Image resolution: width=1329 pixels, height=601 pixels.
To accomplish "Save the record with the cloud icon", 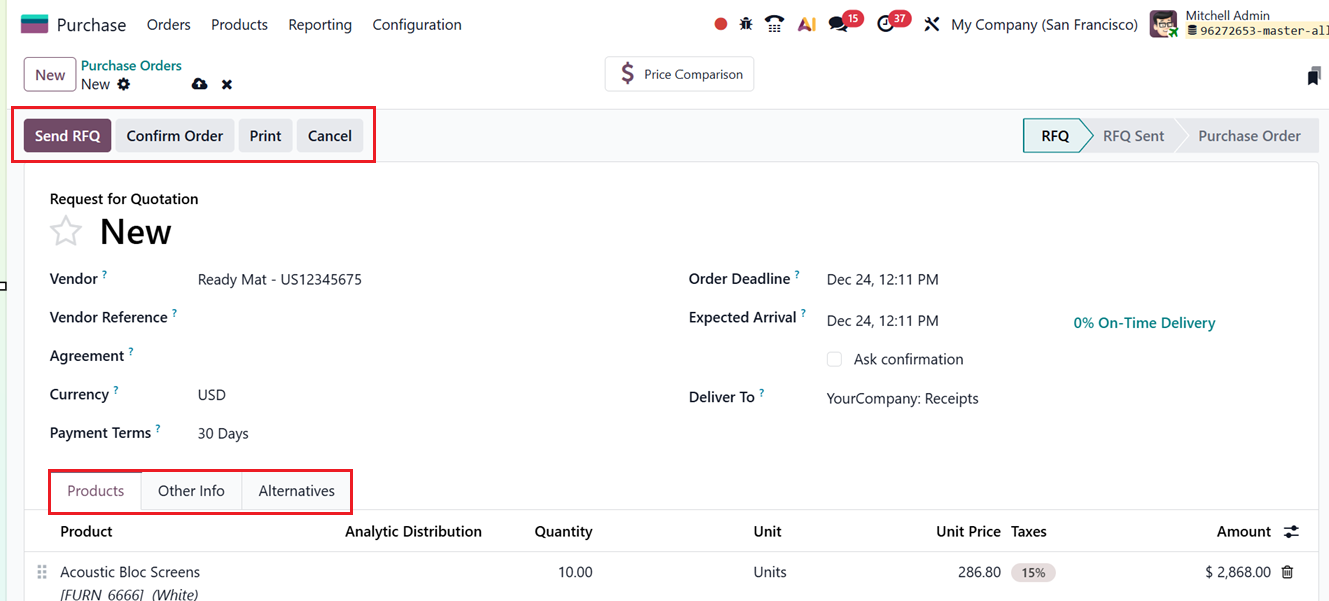I will pyautogui.click(x=199, y=84).
